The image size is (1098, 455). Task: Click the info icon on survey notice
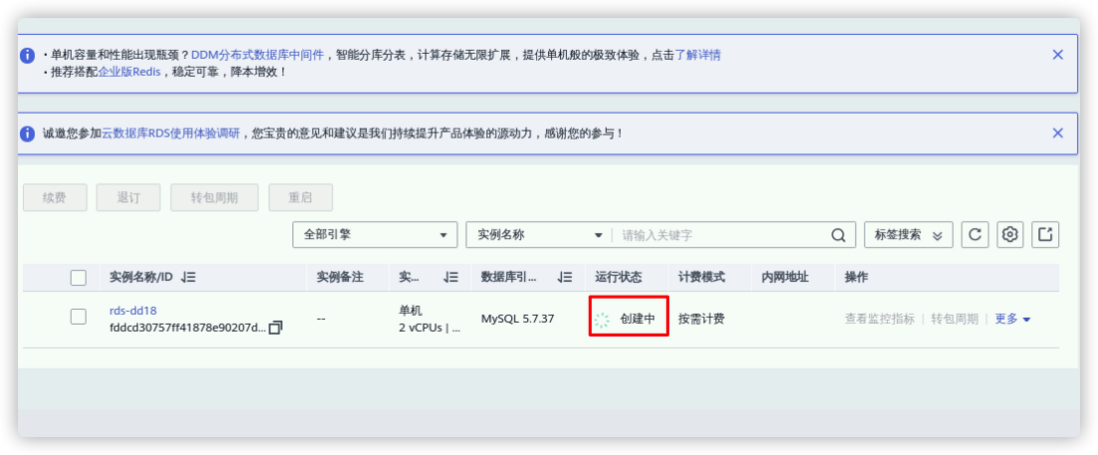[x=27, y=133]
